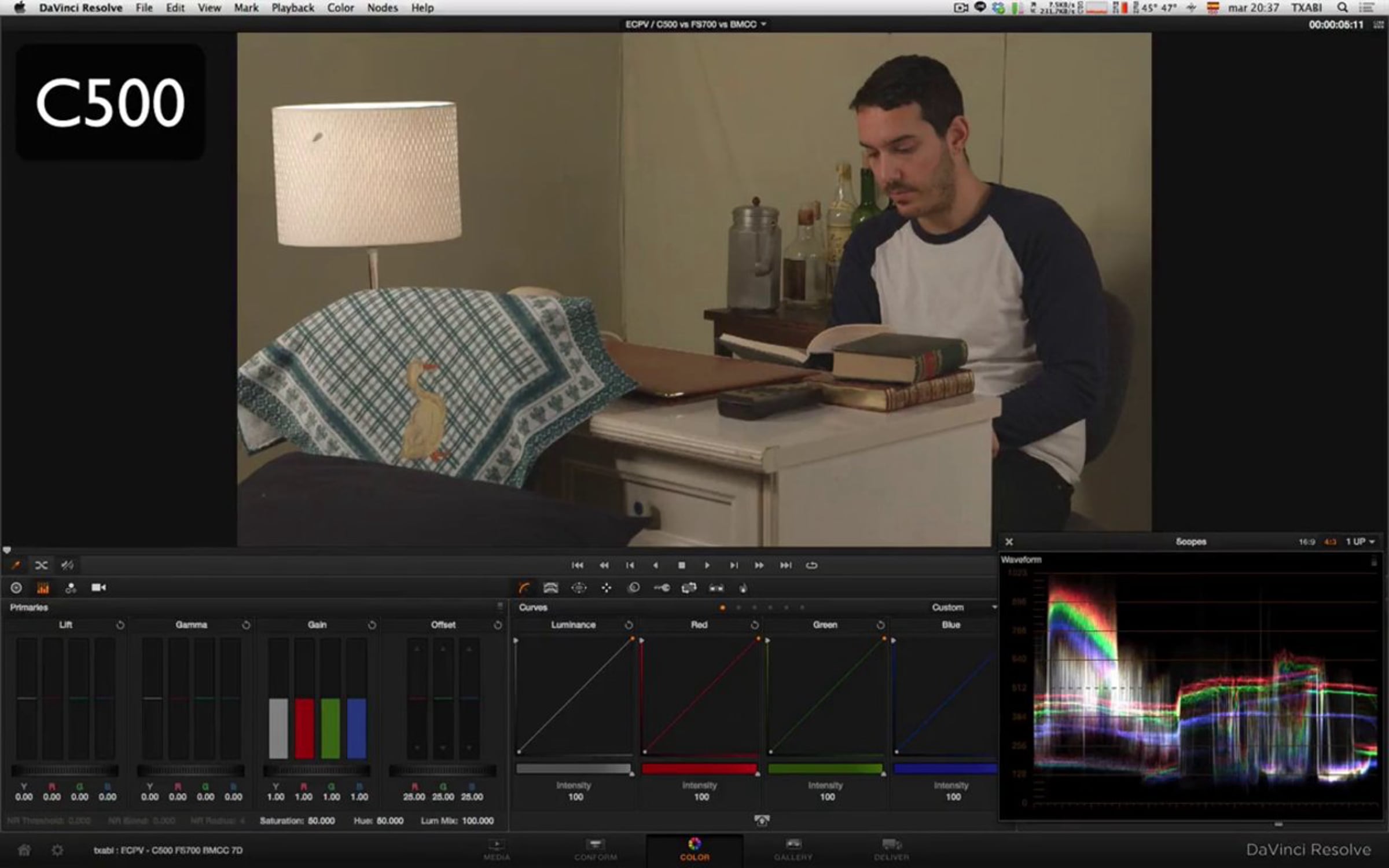Reset the Gamma adjustments
Image resolution: width=1389 pixels, height=868 pixels.
[246, 625]
